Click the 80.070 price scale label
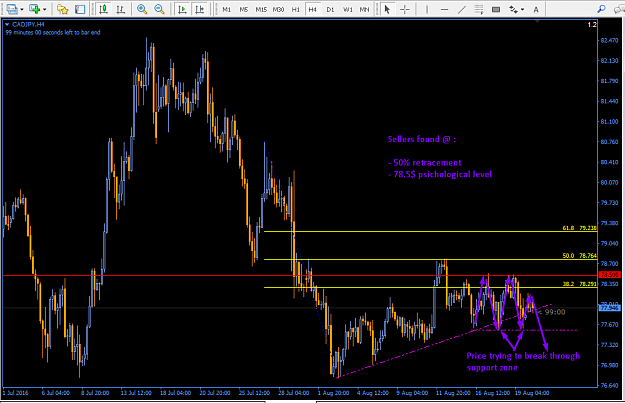625x403 pixels. coord(609,183)
